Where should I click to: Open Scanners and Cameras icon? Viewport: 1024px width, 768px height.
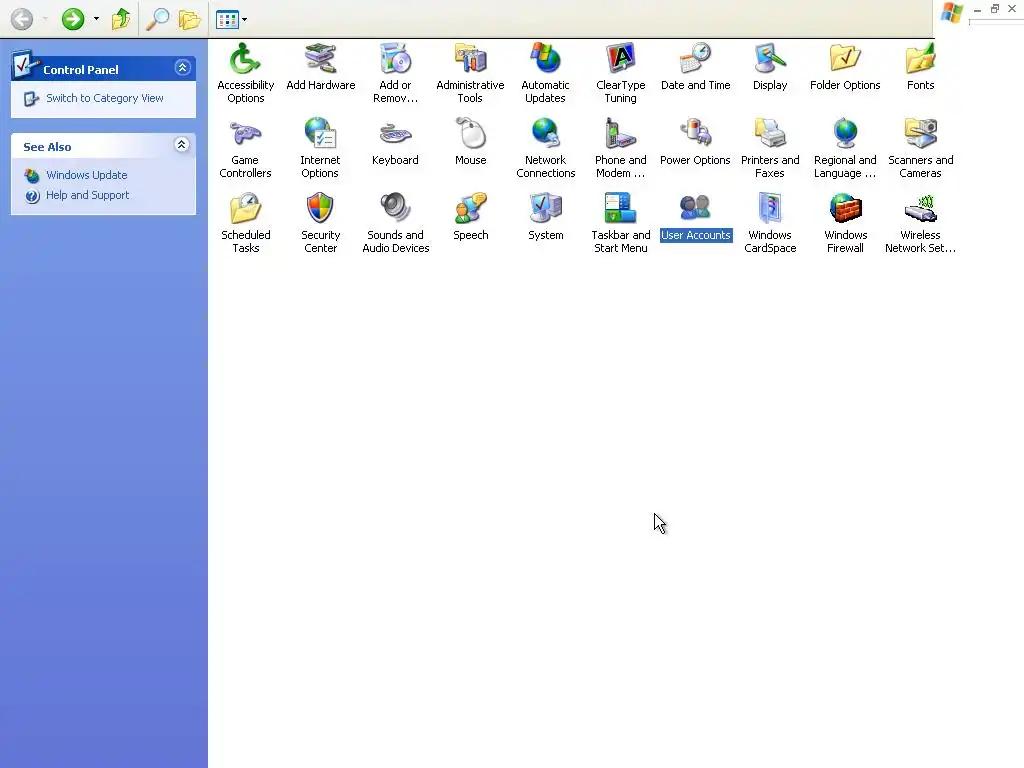coord(920,134)
